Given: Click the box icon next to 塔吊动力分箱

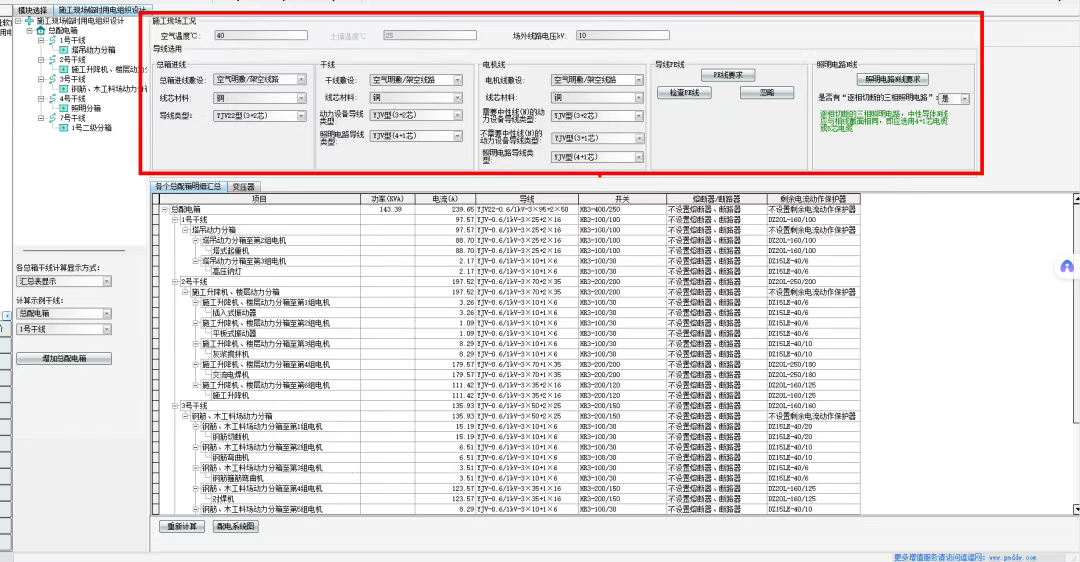Looking at the screenshot, I should 64,49.
